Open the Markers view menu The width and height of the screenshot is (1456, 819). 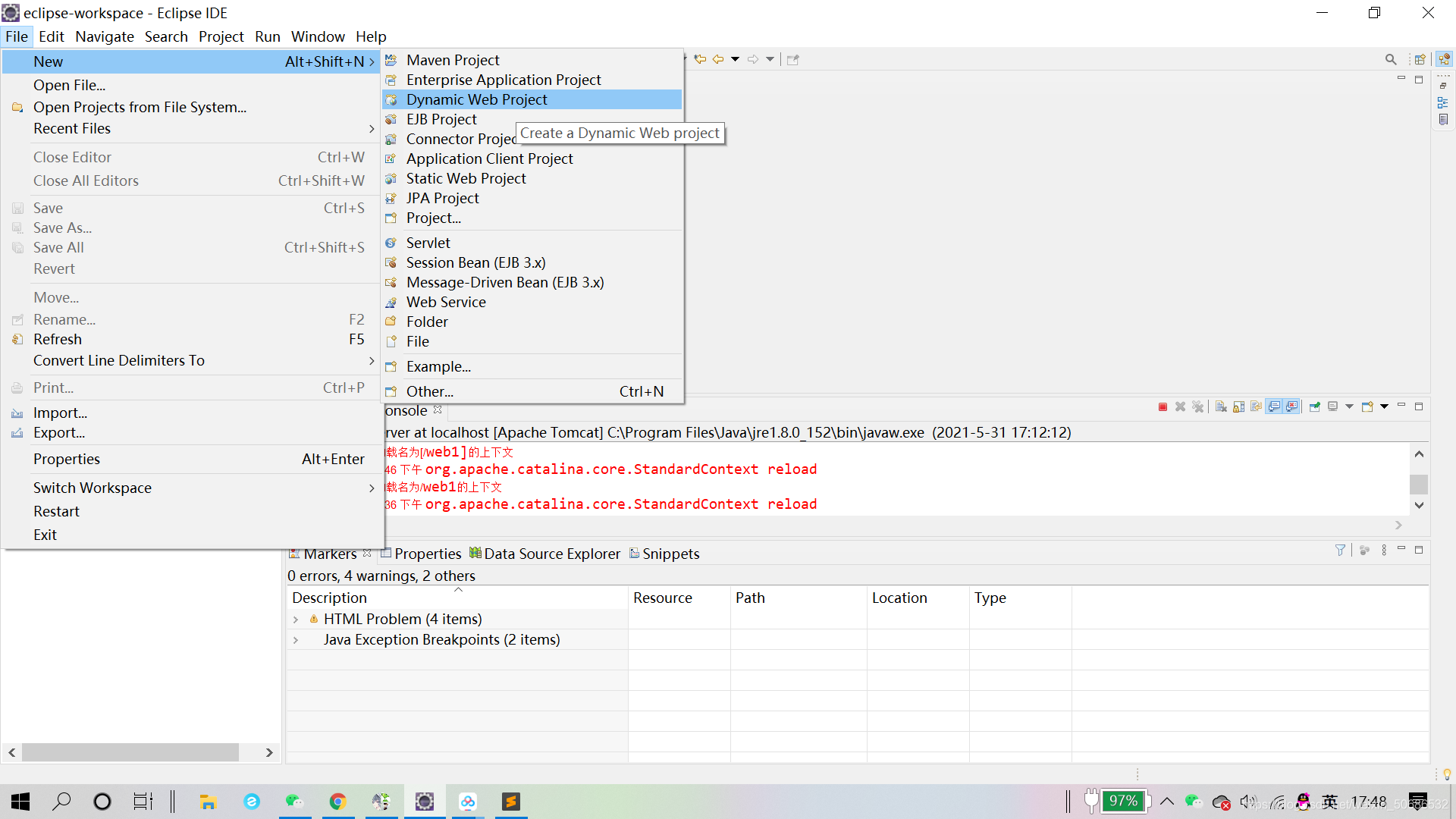(x=1384, y=550)
